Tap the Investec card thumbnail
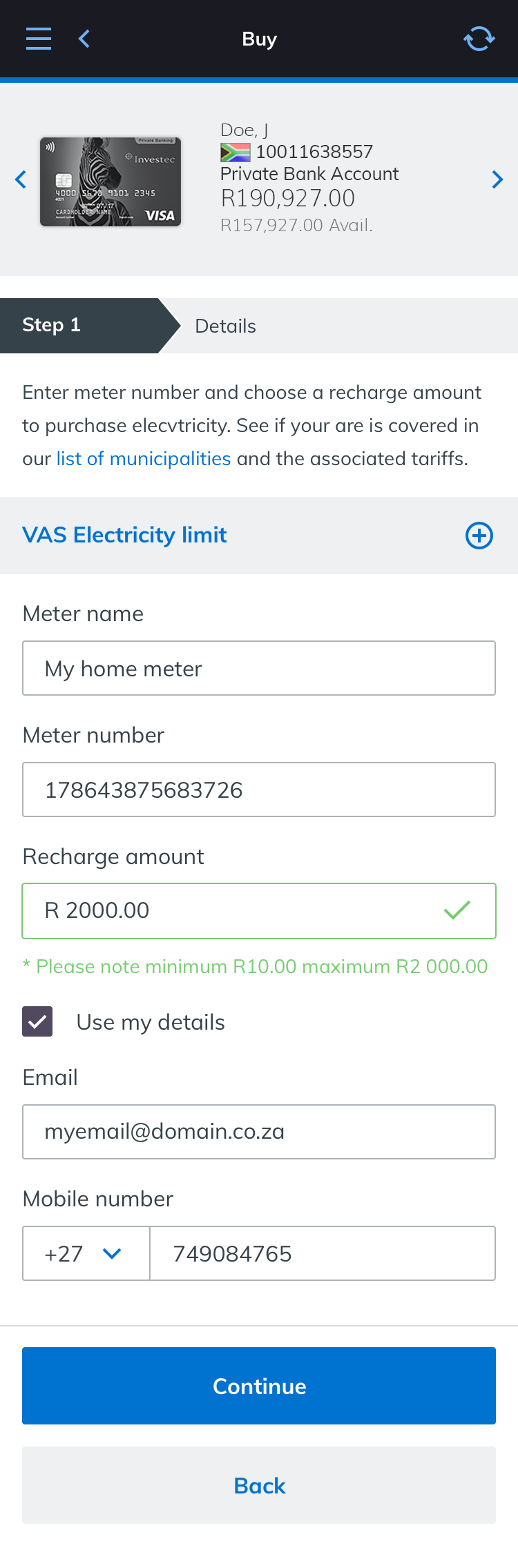 pos(111,182)
